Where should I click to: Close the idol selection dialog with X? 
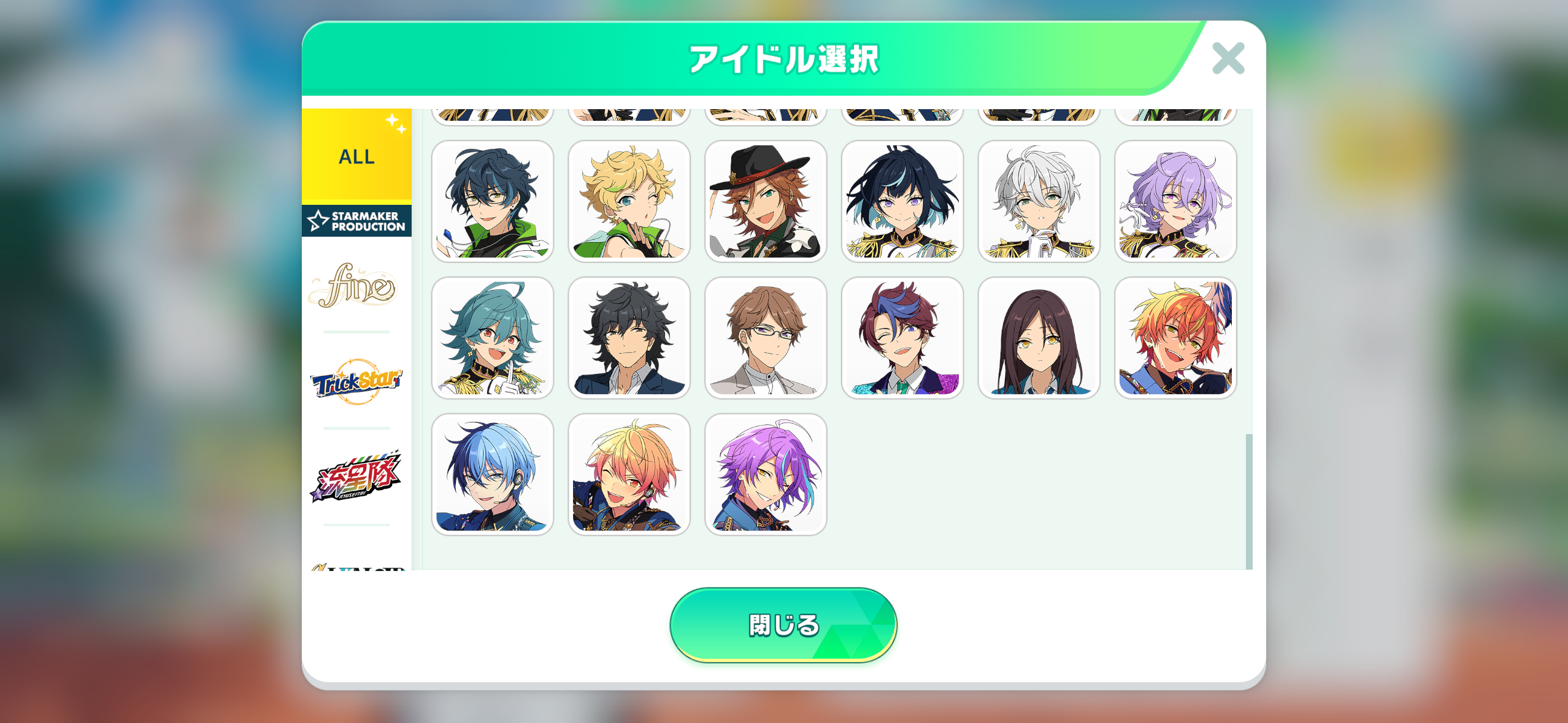point(1228,58)
